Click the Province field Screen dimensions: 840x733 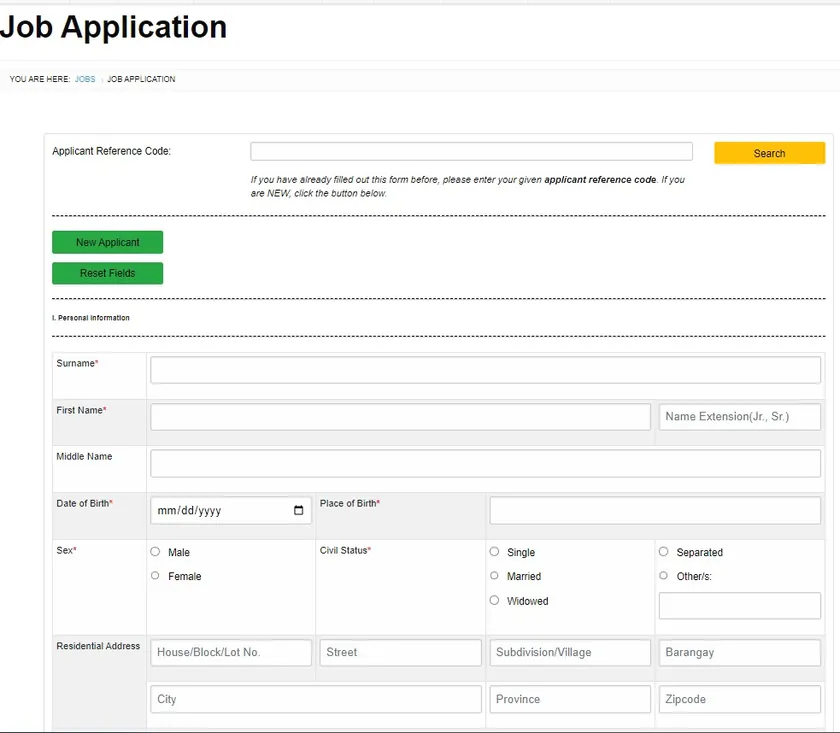tap(570, 699)
